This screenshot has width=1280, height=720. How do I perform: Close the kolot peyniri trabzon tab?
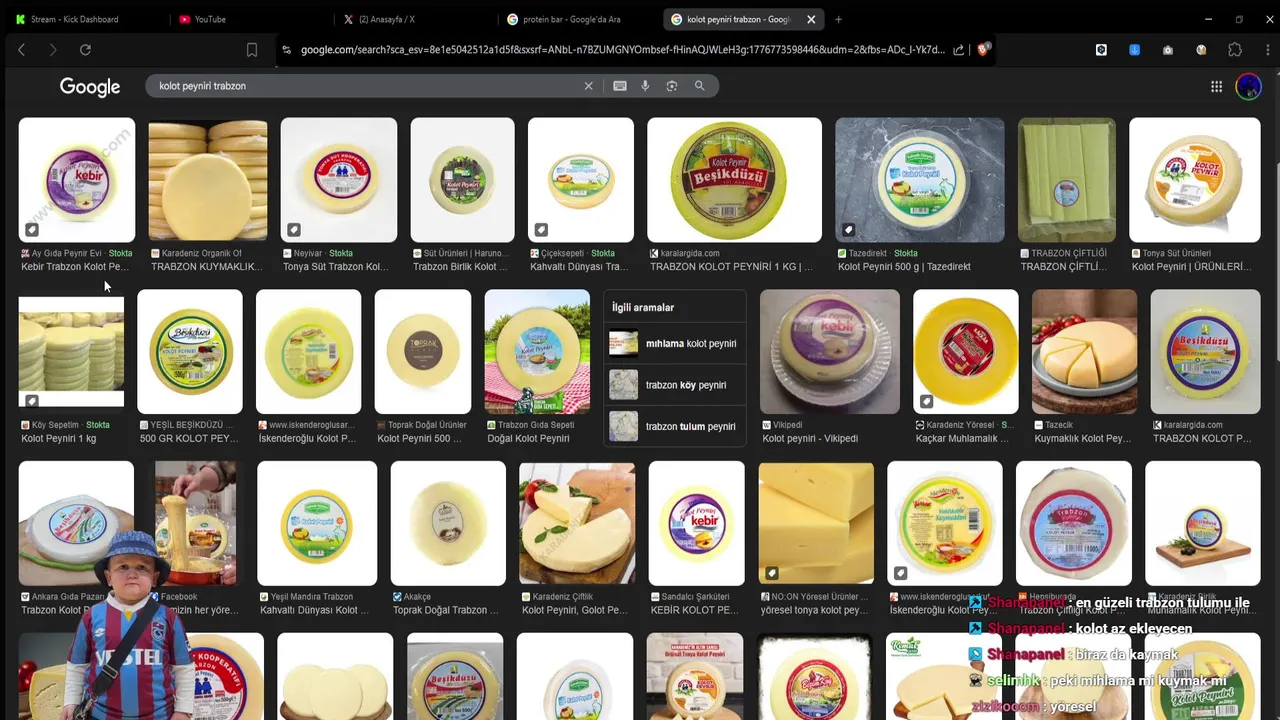point(811,19)
